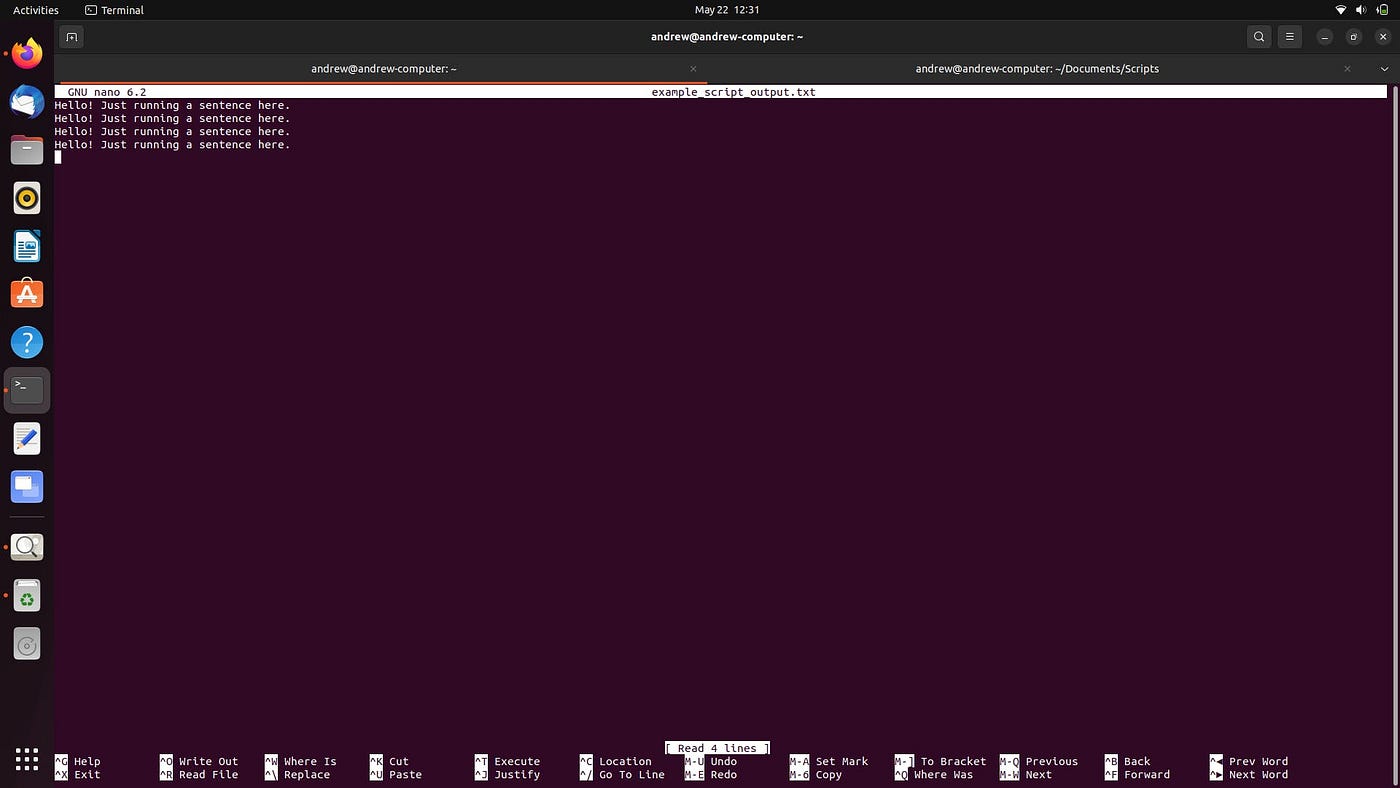Click the Exit shortcut in nano's bar

[86, 774]
